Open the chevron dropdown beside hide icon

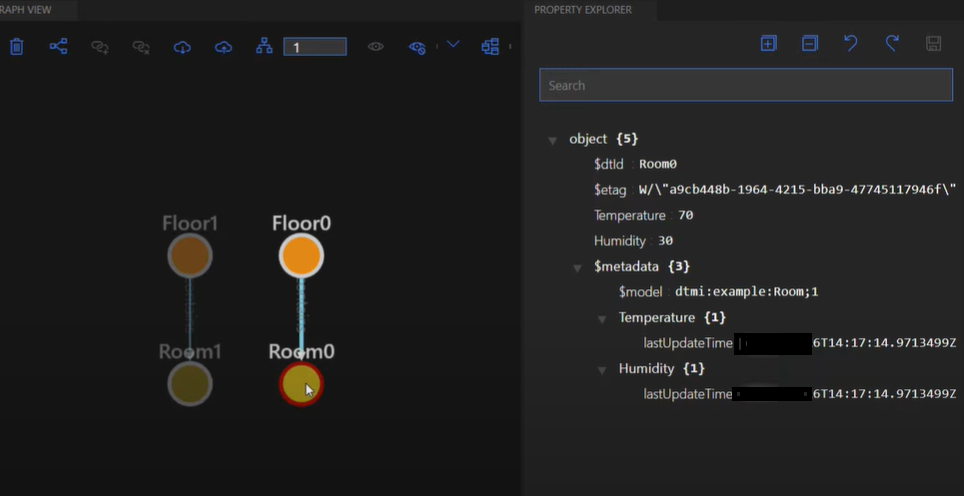(453, 44)
